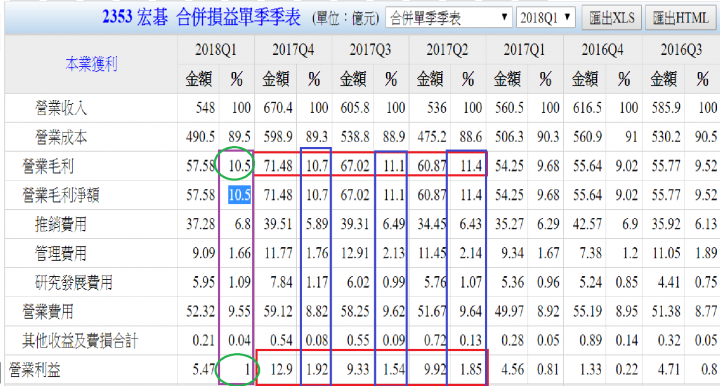Click the 89.5 cost percentage cell

[240, 137]
